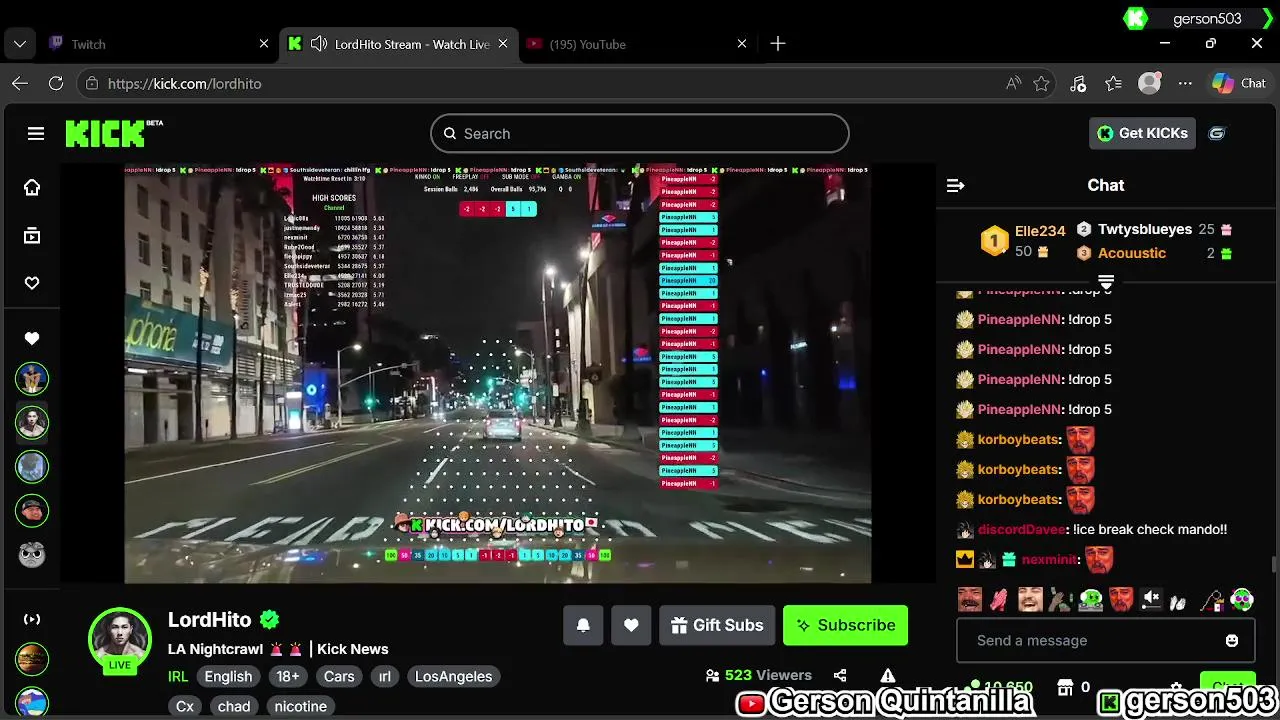Screen dimensions: 1280x720
Task: Insert the muted speaker quick emote
Action: 1151,600
